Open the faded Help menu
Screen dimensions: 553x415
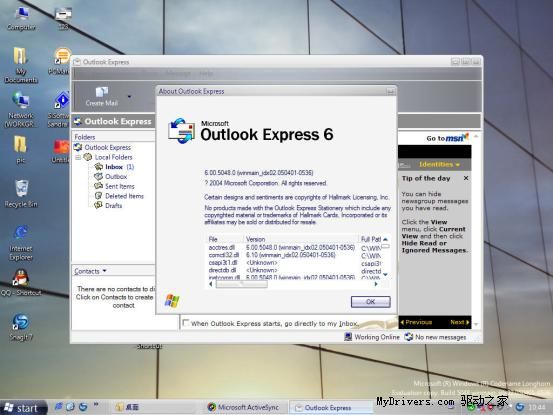click(206, 73)
